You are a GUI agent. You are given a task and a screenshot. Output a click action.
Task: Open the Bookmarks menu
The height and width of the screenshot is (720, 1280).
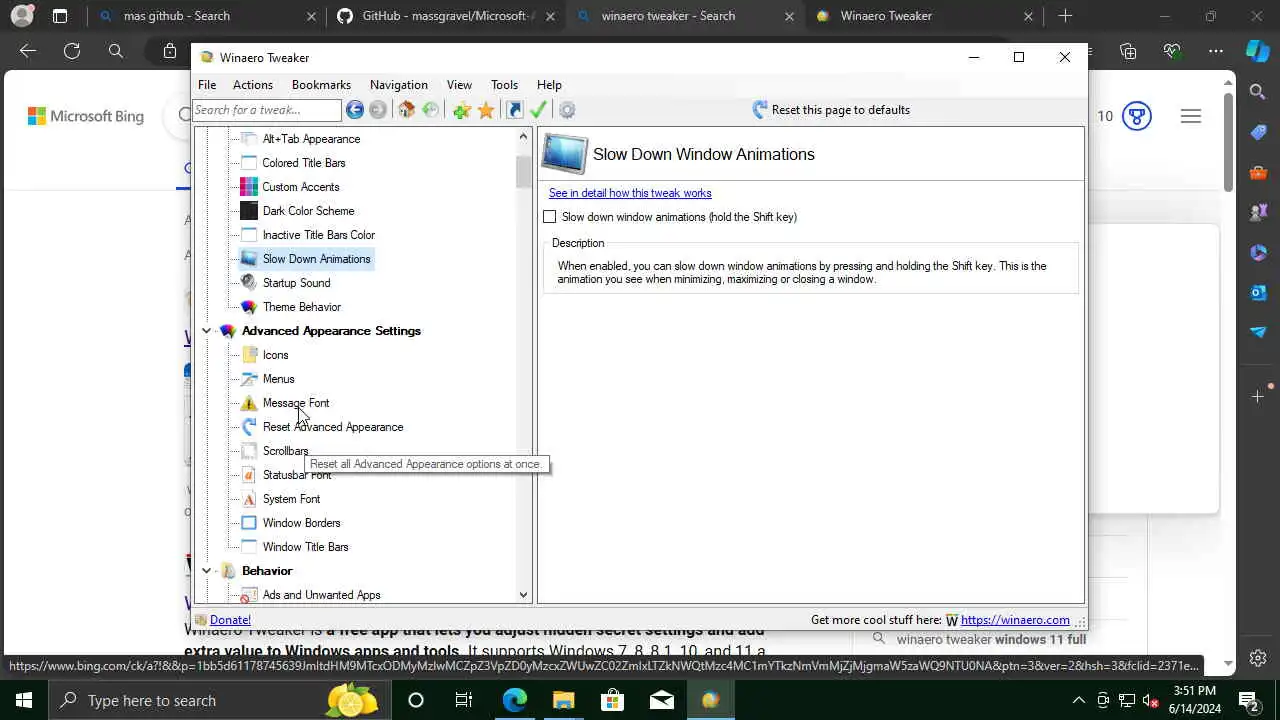[x=321, y=85]
